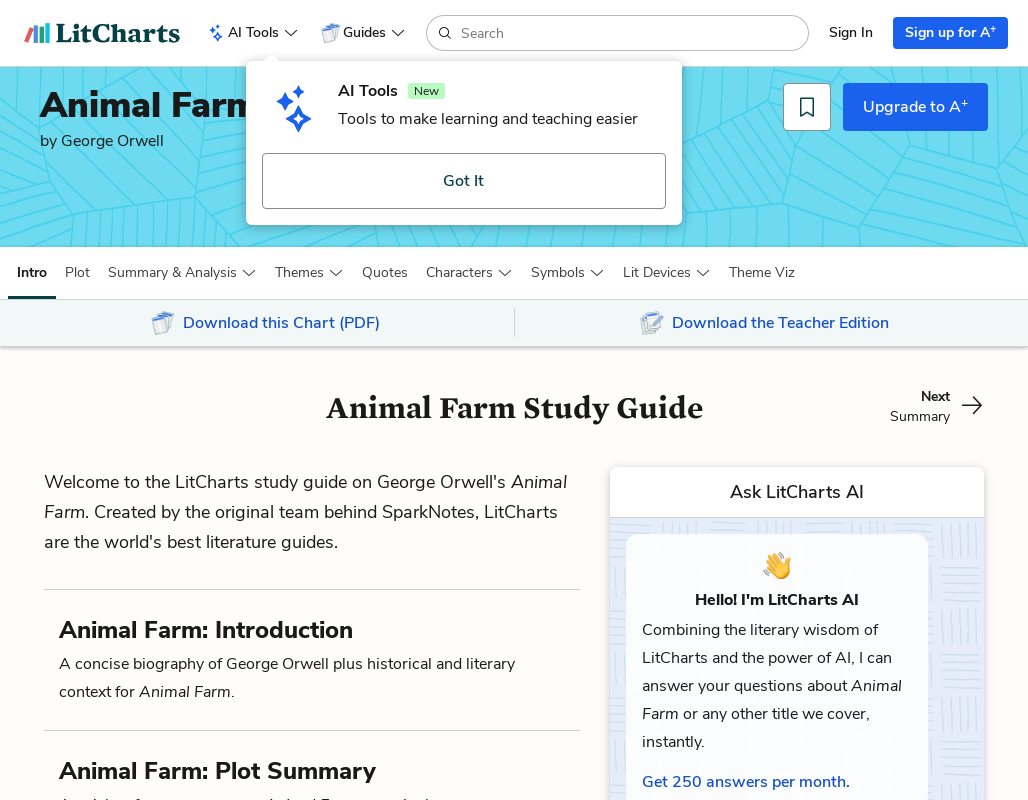The width and height of the screenshot is (1028, 800).
Task: Dismiss popup with Got It button
Action: [464, 181]
